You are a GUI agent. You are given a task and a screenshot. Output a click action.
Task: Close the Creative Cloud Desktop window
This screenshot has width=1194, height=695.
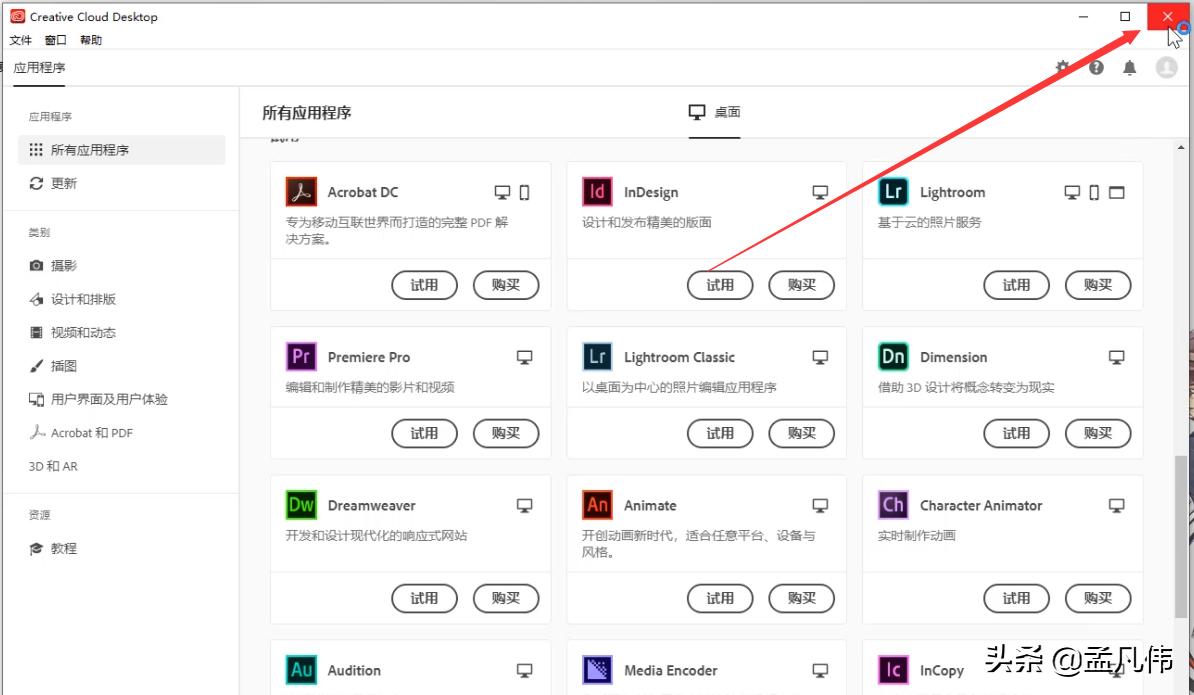click(x=1167, y=16)
